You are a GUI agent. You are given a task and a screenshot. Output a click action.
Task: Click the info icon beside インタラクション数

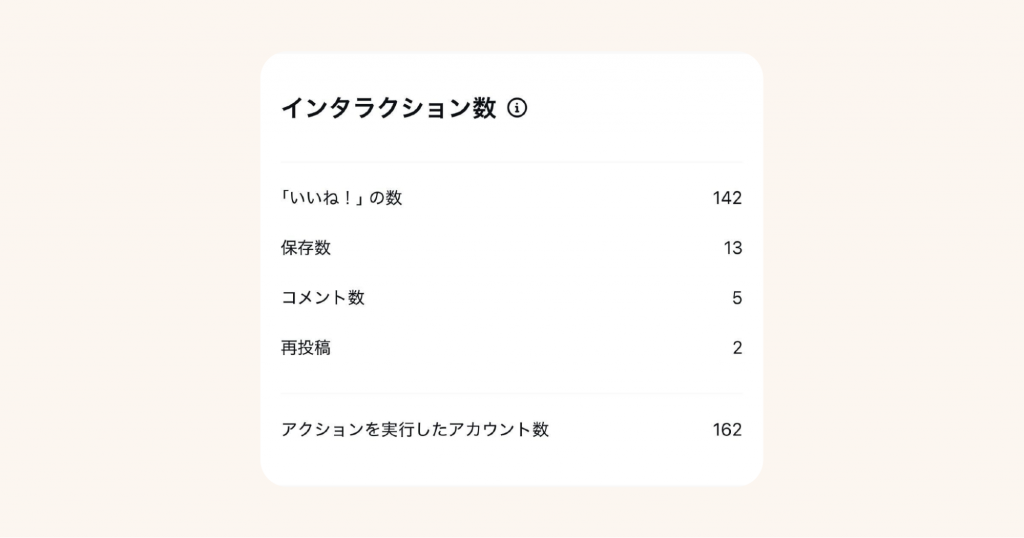pos(517,108)
